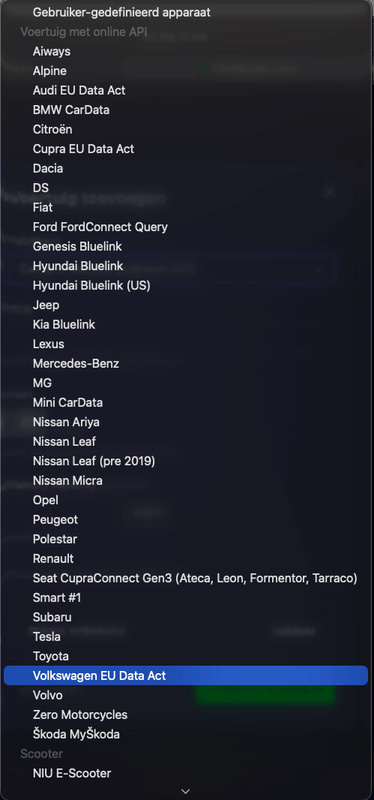Select Škoda MyŠkoda entry

pyautogui.click(x=186, y=734)
